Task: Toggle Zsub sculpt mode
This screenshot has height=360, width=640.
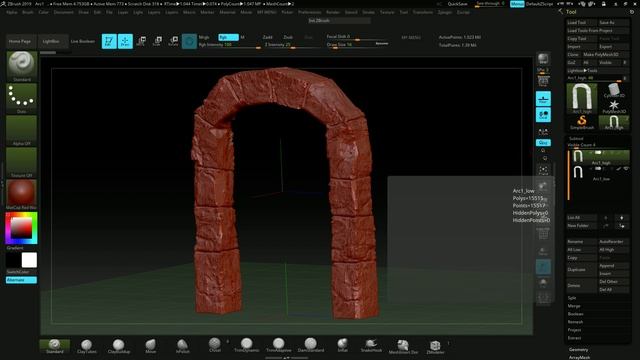Action: pyautogui.click(x=288, y=37)
